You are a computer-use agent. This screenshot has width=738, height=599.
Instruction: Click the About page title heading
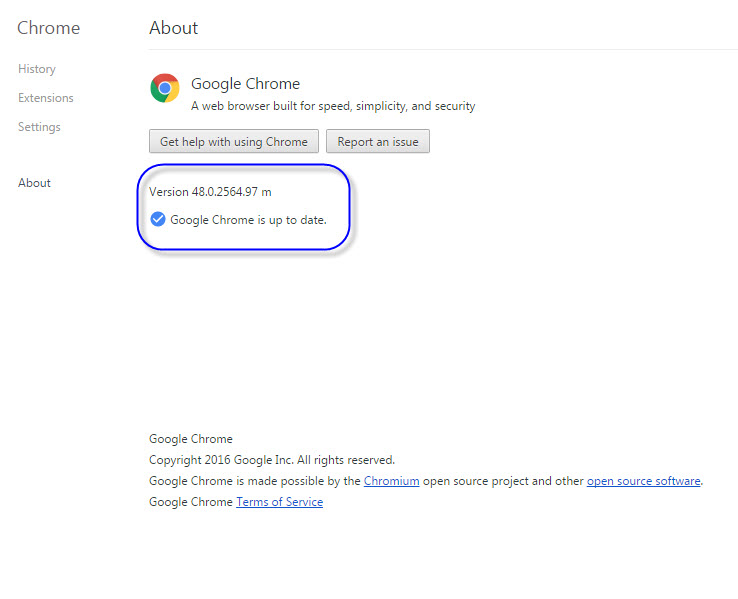pos(174,28)
